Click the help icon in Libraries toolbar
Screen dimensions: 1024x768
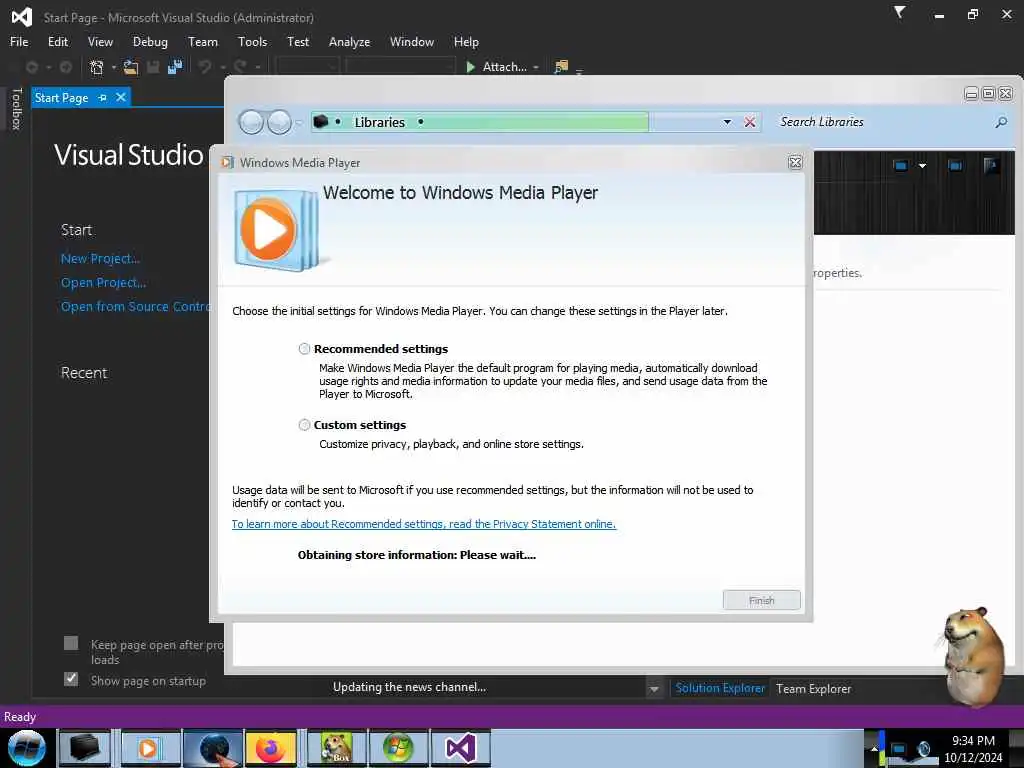[991, 166]
